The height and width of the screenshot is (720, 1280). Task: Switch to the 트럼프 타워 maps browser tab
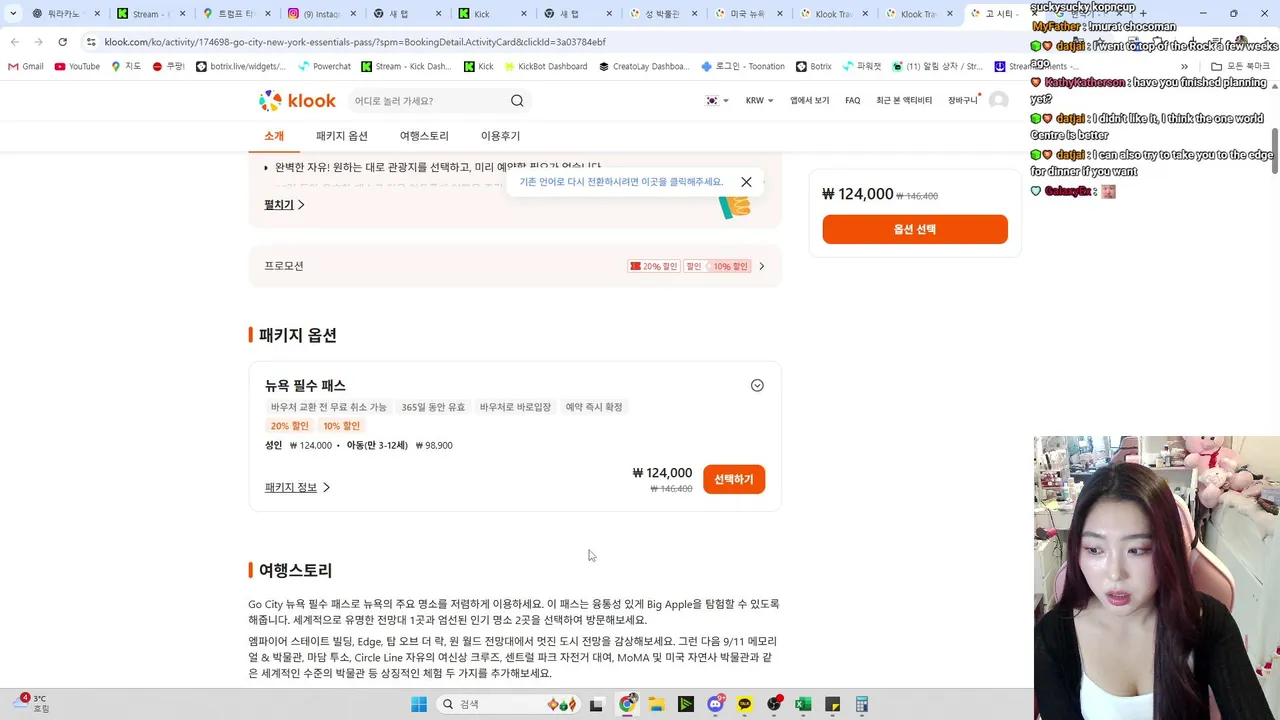click(235, 14)
